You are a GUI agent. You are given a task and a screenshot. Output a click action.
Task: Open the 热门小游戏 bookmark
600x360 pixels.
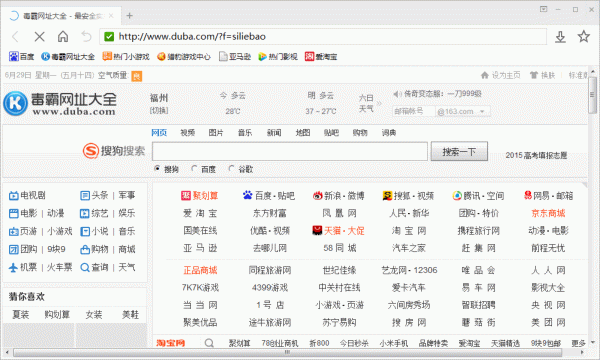126,57
